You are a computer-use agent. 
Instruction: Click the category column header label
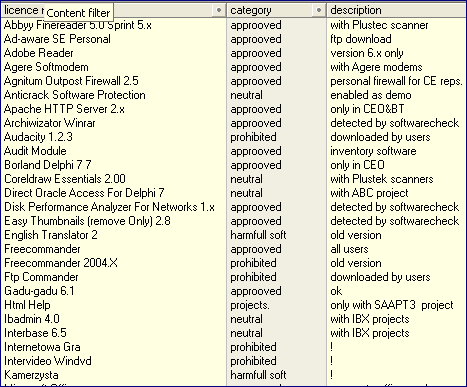pos(251,10)
